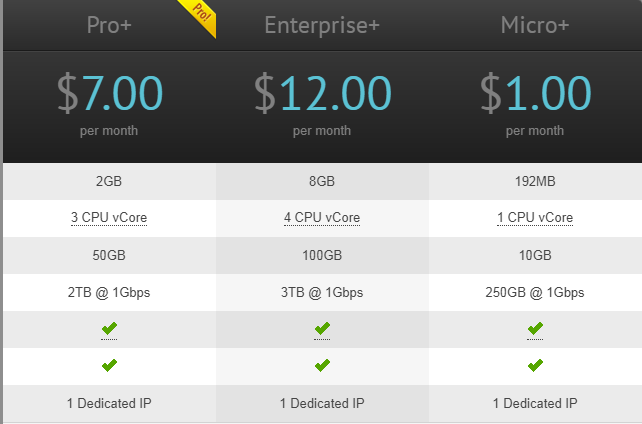
Task: Click the 1 CPU vCore link
Action: 535,218
